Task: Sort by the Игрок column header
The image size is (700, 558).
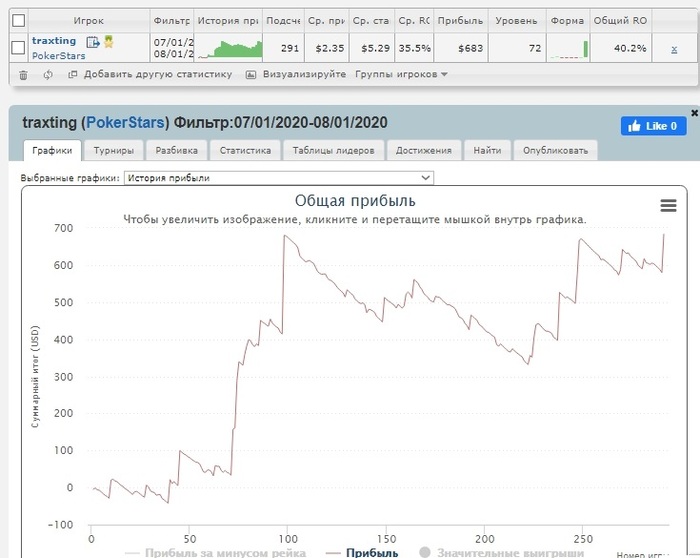Action: pyautogui.click(x=89, y=21)
